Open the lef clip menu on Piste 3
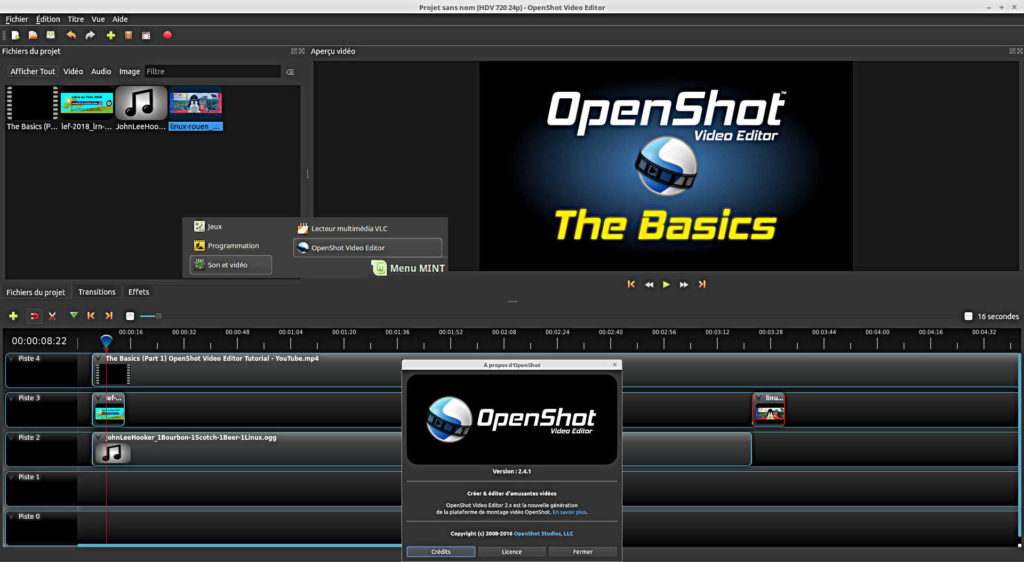Viewport: 1024px width, 562px height. (99, 398)
